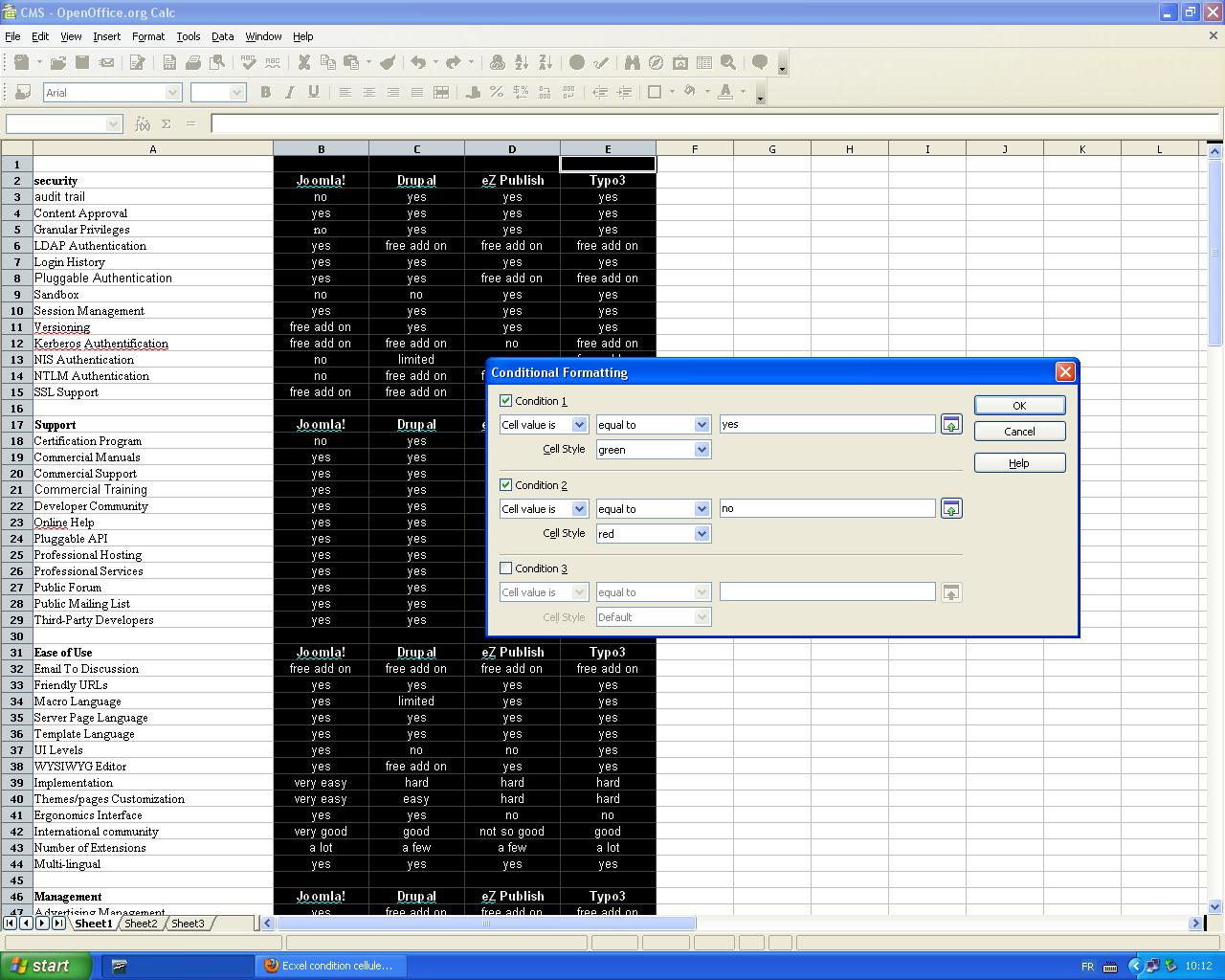
Task: Open the 'green' Cell Style dropdown
Action: click(702, 450)
